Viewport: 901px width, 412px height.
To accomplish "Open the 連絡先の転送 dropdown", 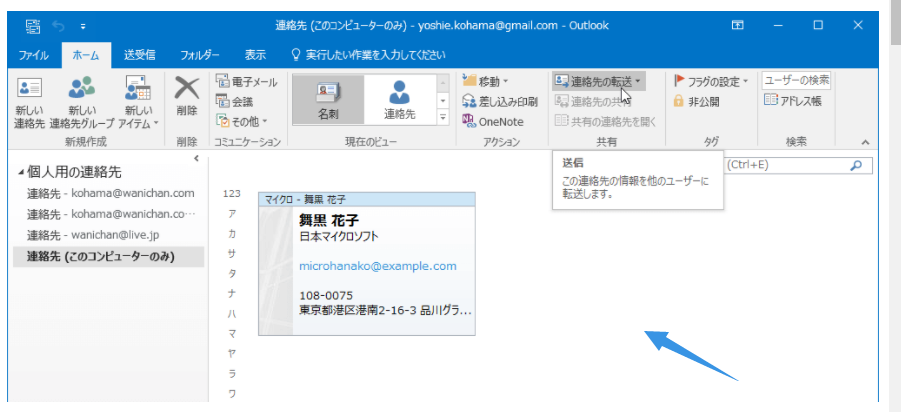I will pos(598,82).
